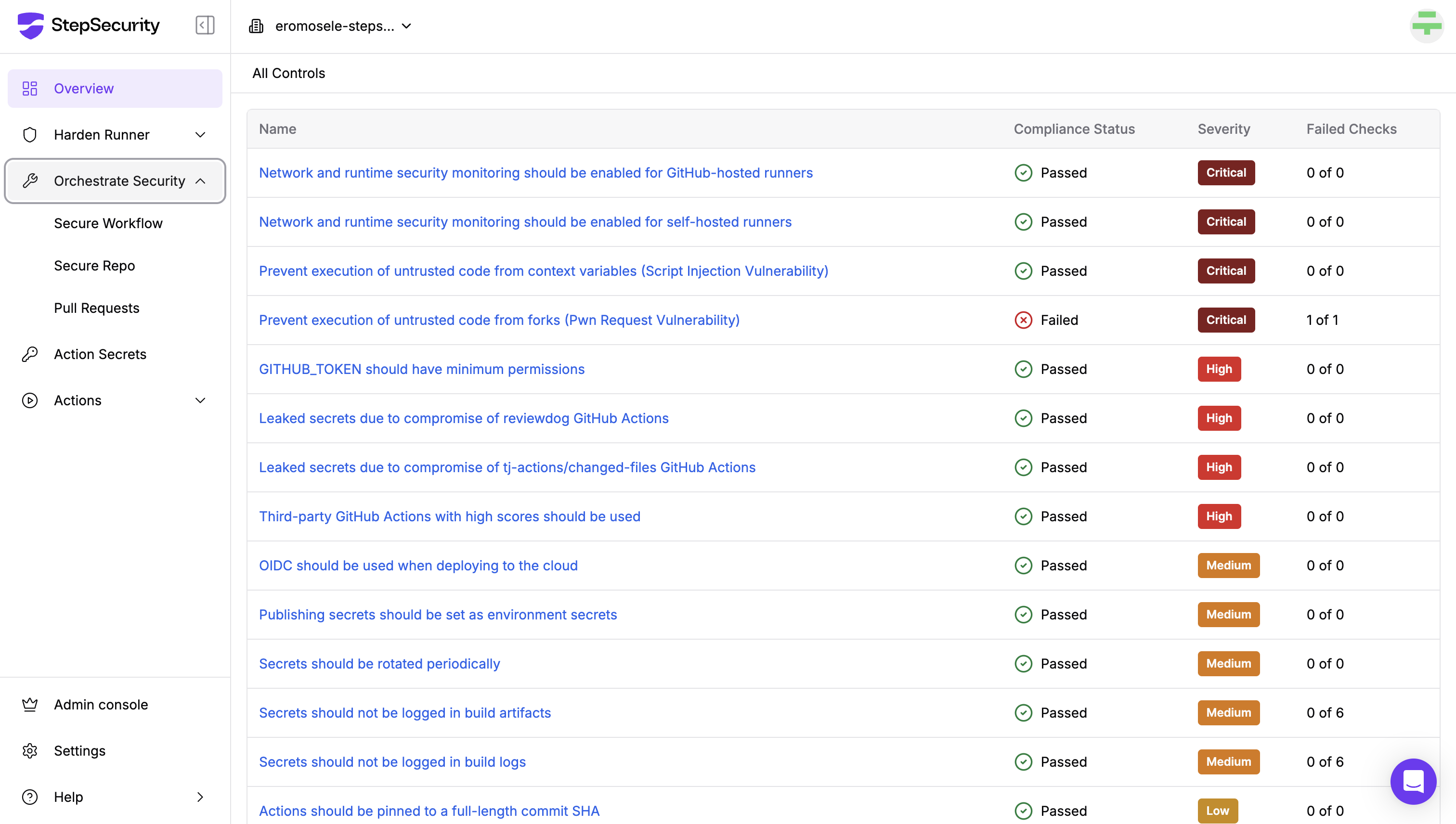Viewport: 1456px width, 824px height.
Task: Open the user avatar menu
Action: pos(1426,26)
